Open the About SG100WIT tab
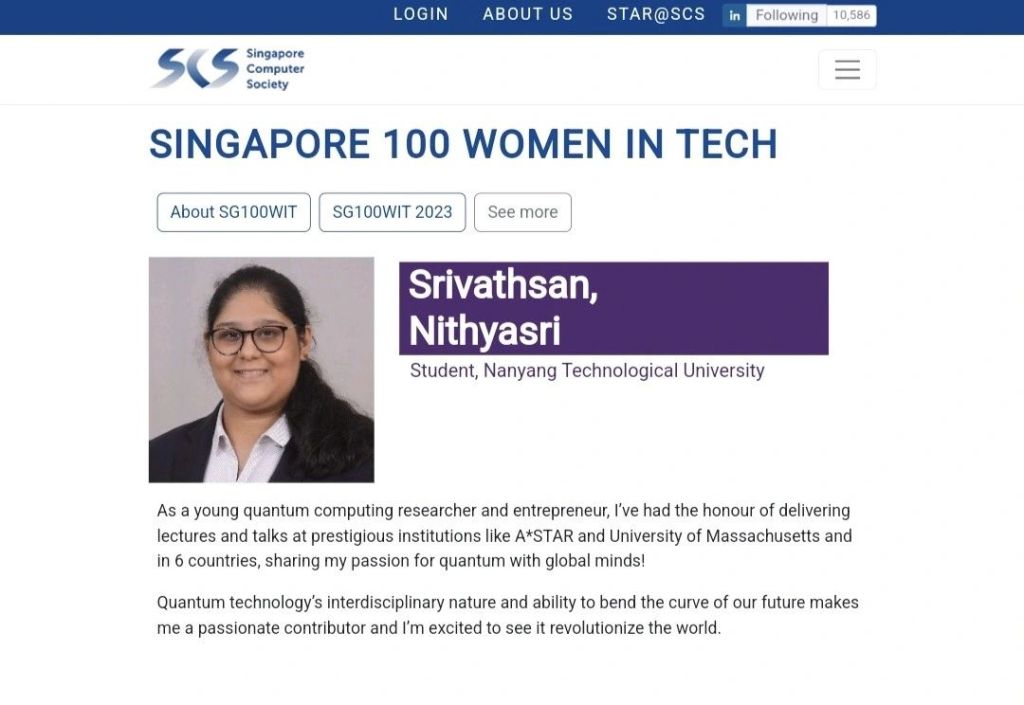Screen dimensions: 1024x705 point(234,212)
